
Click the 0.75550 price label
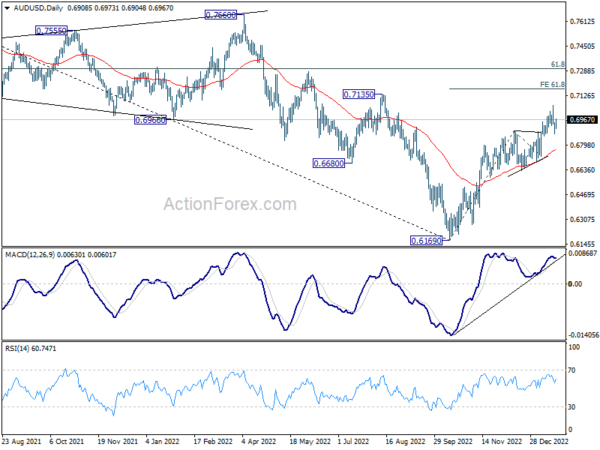(x=51, y=30)
